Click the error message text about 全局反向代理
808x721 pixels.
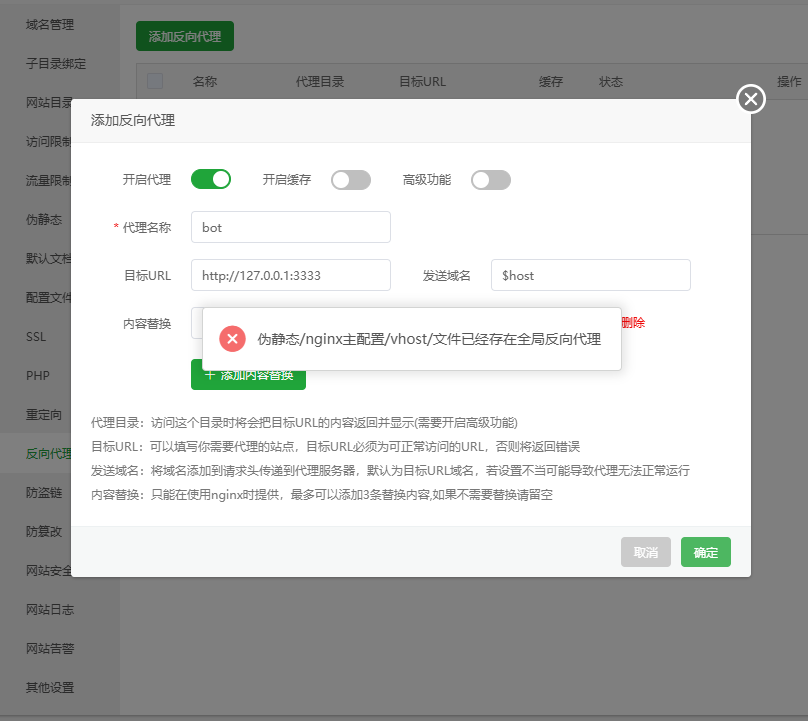pyautogui.click(x=429, y=339)
